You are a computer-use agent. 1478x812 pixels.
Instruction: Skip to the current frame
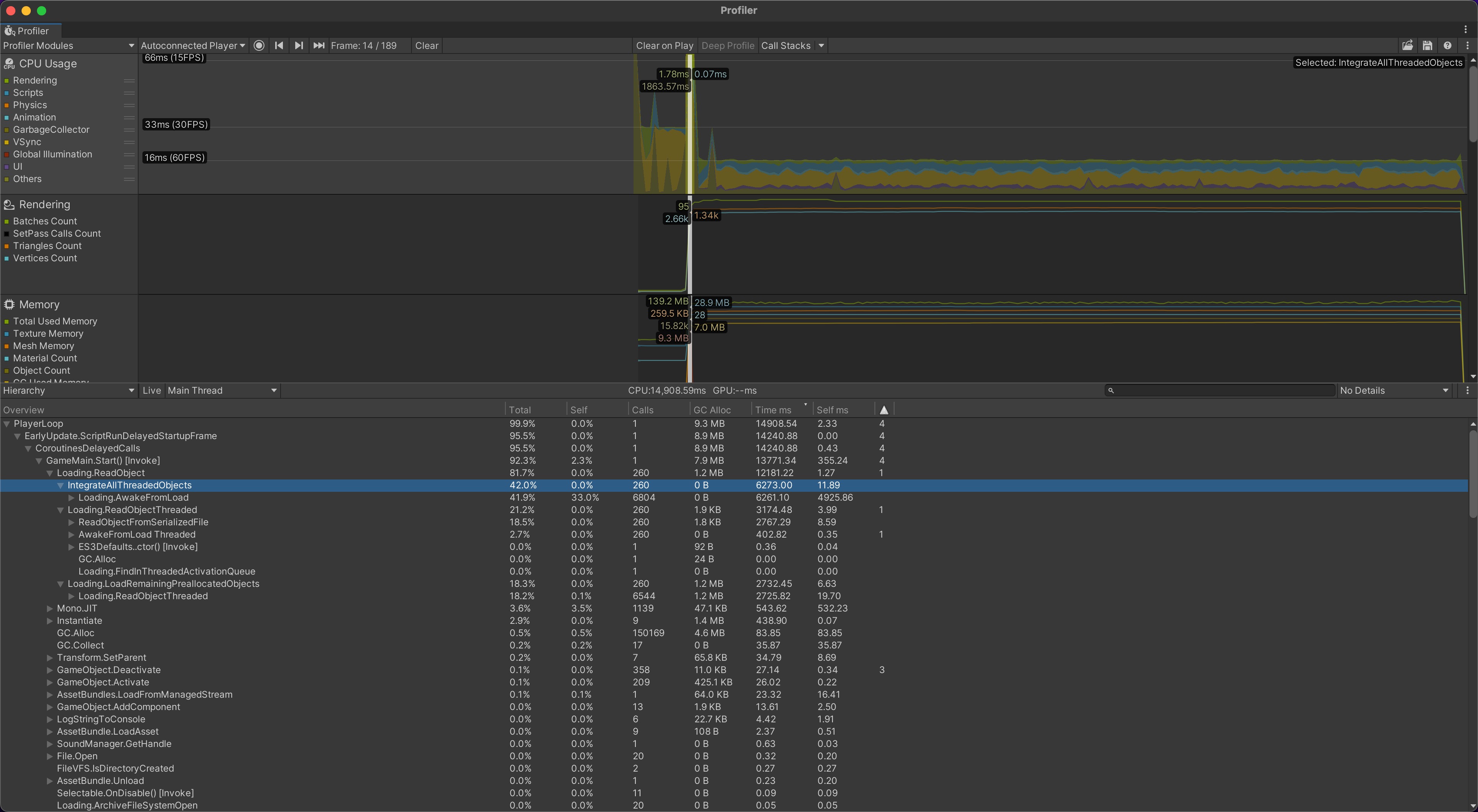[318, 45]
